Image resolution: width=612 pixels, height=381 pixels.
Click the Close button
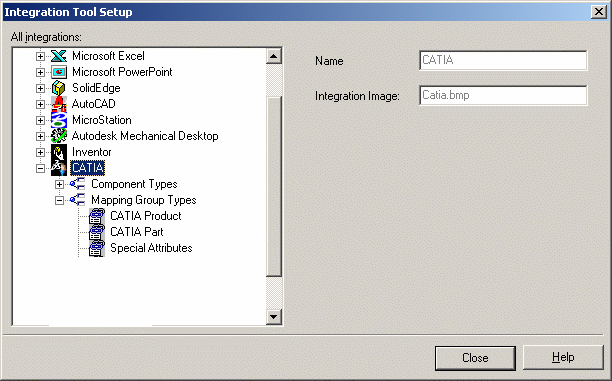tap(475, 358)
